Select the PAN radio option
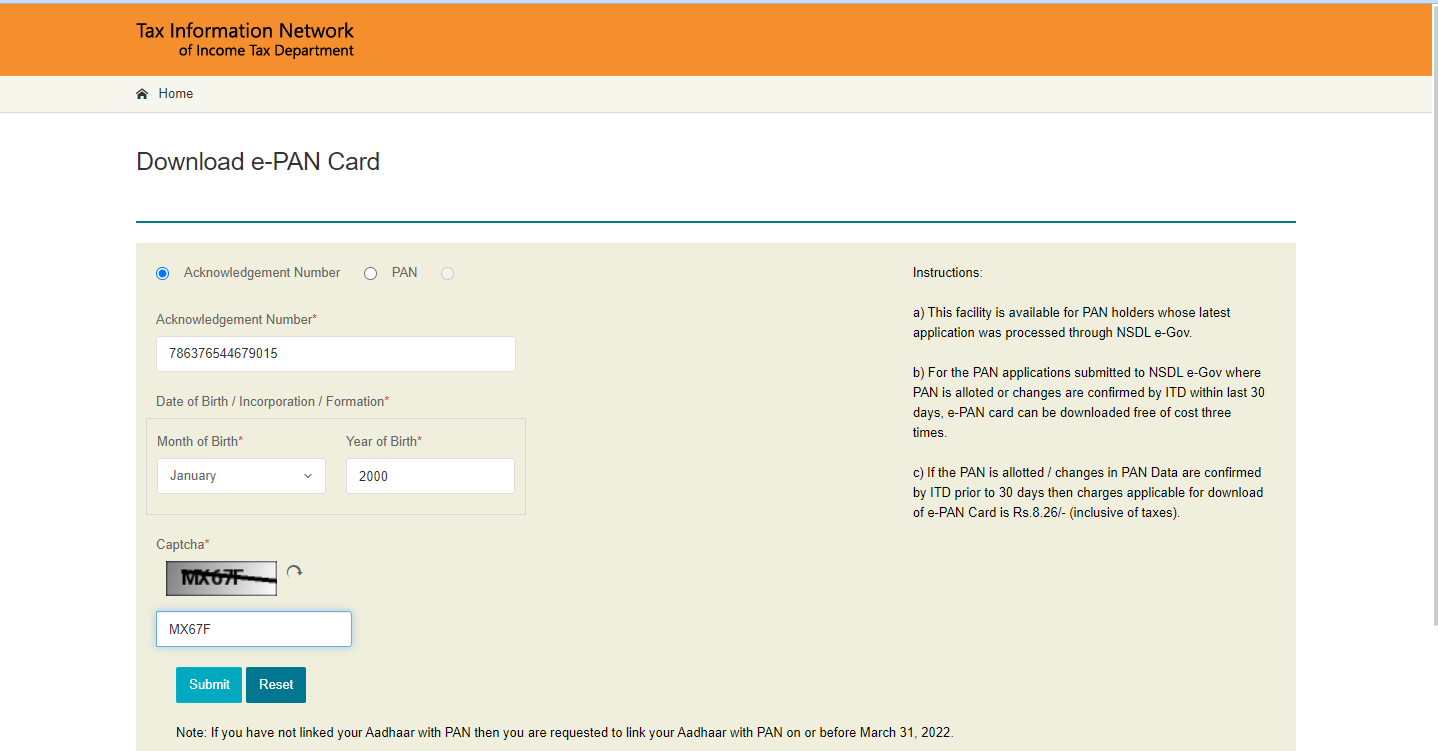This screenshot has width=1438, height=751. (371, 273)
